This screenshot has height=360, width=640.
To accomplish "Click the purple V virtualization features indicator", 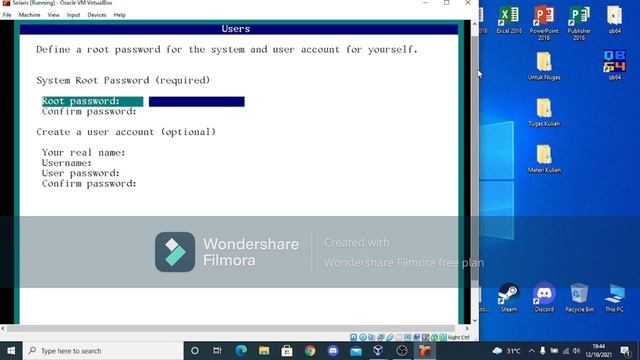I will 425,337.
